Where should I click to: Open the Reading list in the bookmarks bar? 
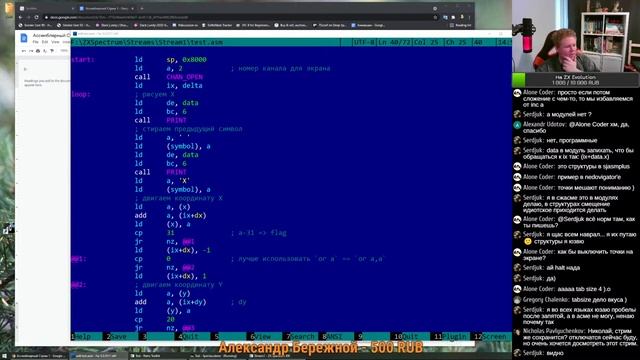pos(460,25)
